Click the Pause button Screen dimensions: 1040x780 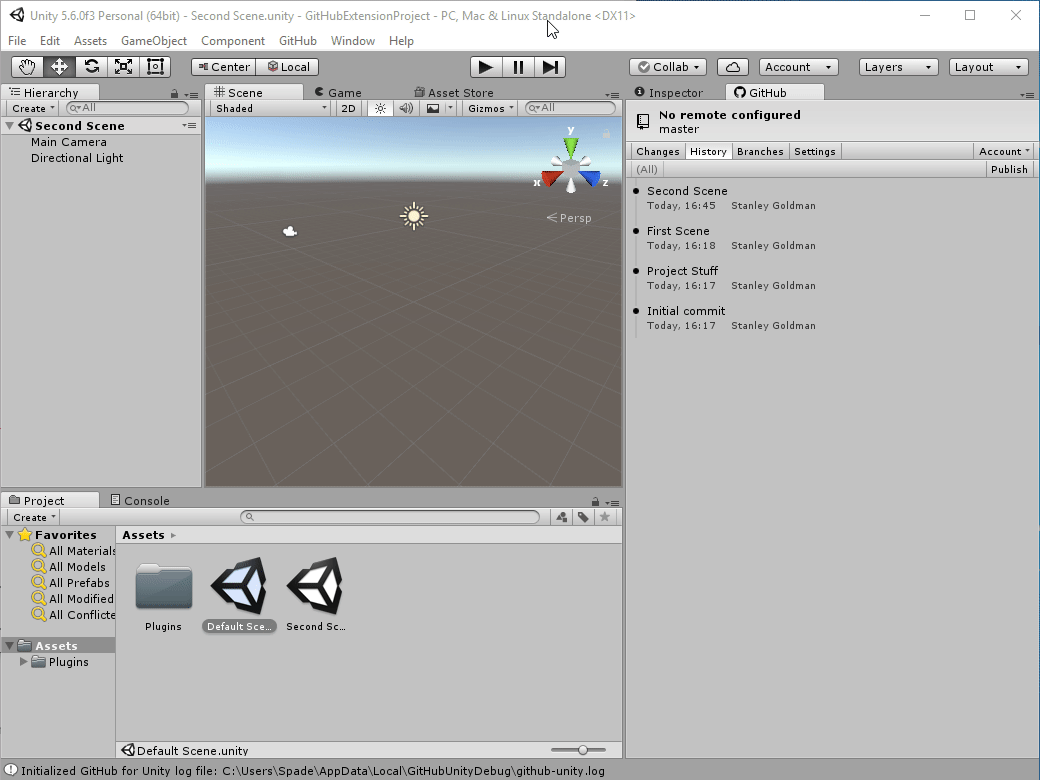(518, 67)
